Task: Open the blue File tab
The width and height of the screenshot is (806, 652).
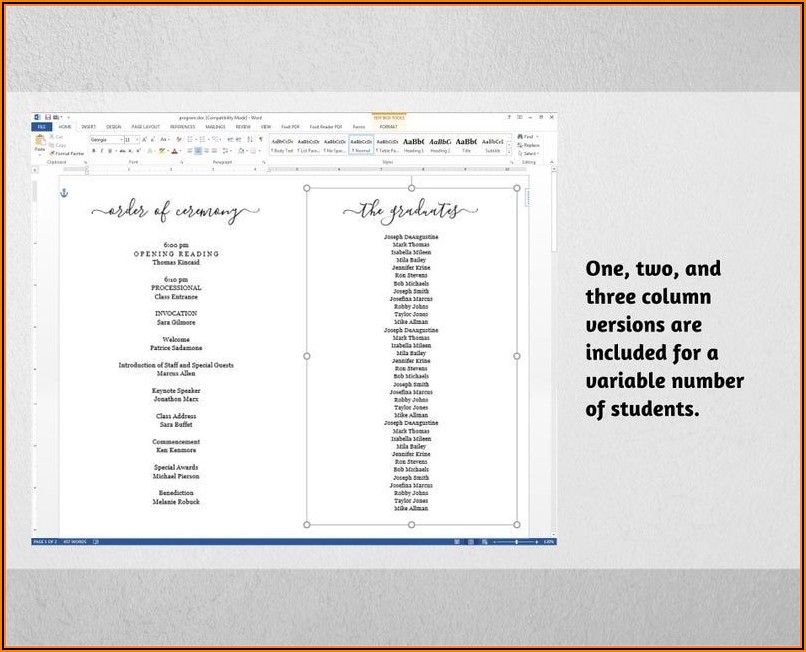Action: tap(42, 127)
